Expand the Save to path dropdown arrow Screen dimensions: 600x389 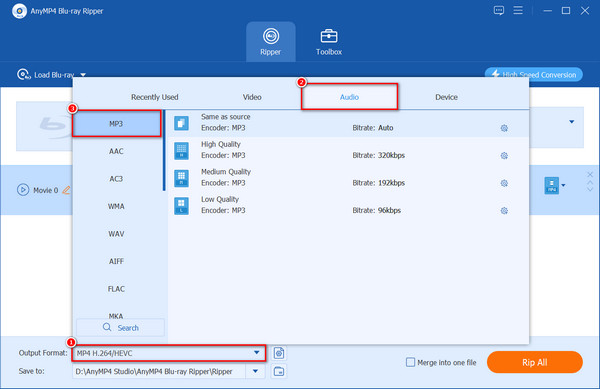(255, 371)
